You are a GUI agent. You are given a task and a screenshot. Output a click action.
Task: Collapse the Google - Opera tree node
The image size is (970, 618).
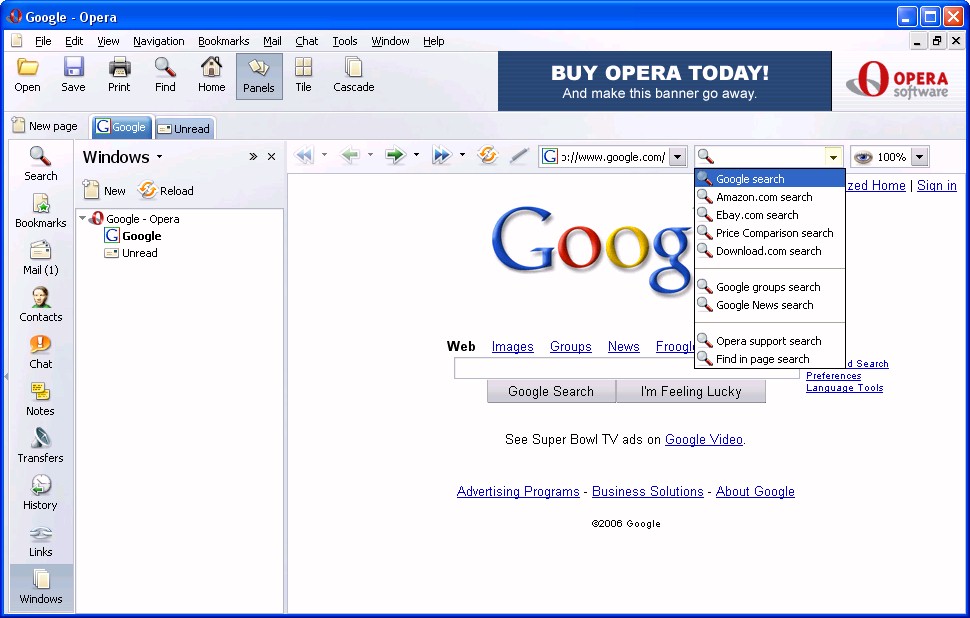83,219
